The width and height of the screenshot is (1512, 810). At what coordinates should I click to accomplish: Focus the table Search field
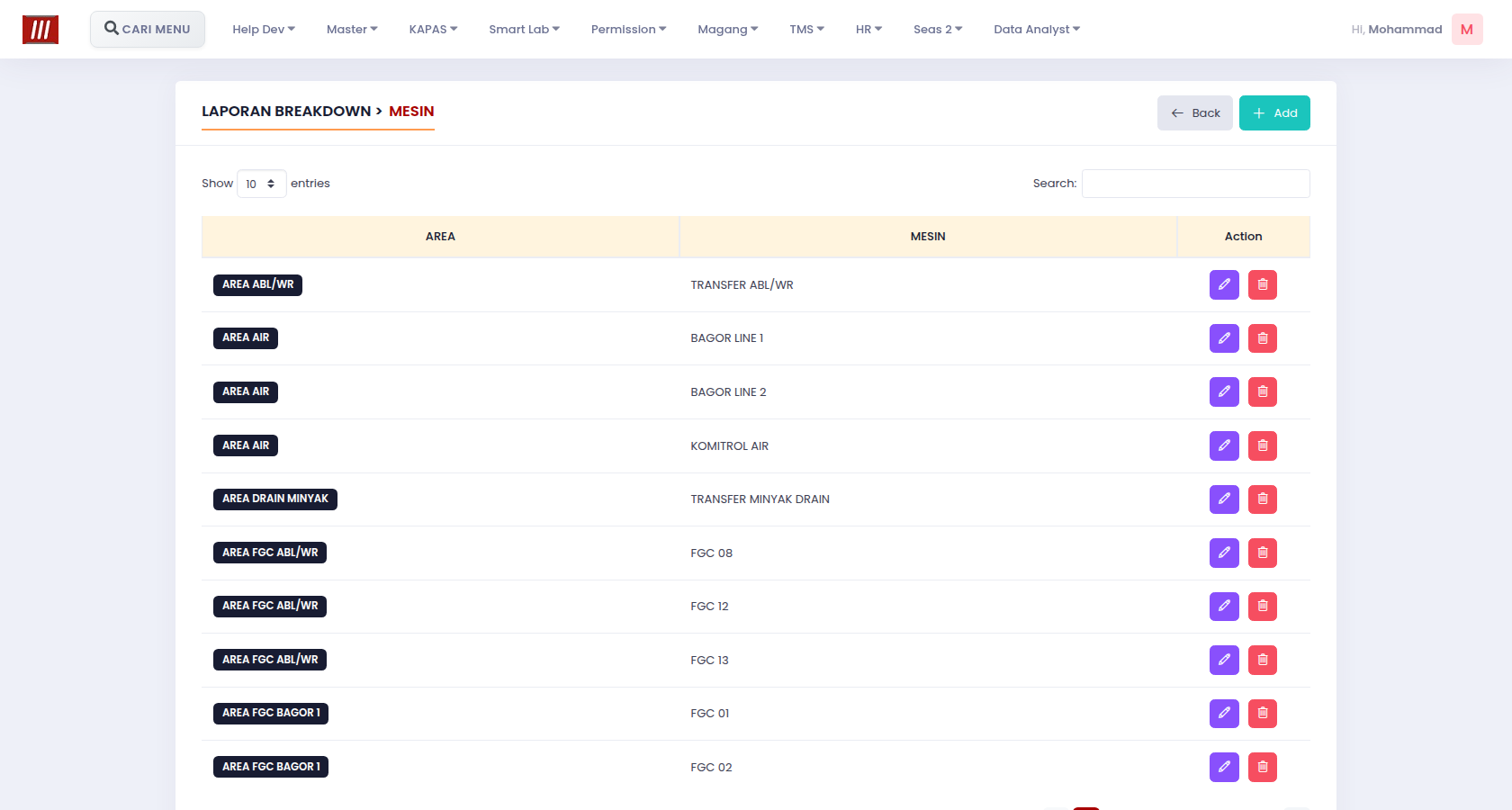tap(1196, 184)
